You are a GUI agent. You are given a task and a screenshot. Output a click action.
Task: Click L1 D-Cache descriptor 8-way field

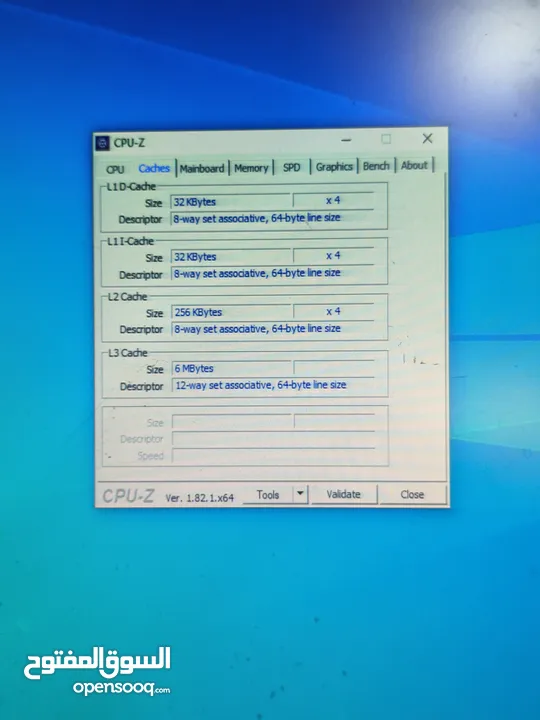click(272, 218)
